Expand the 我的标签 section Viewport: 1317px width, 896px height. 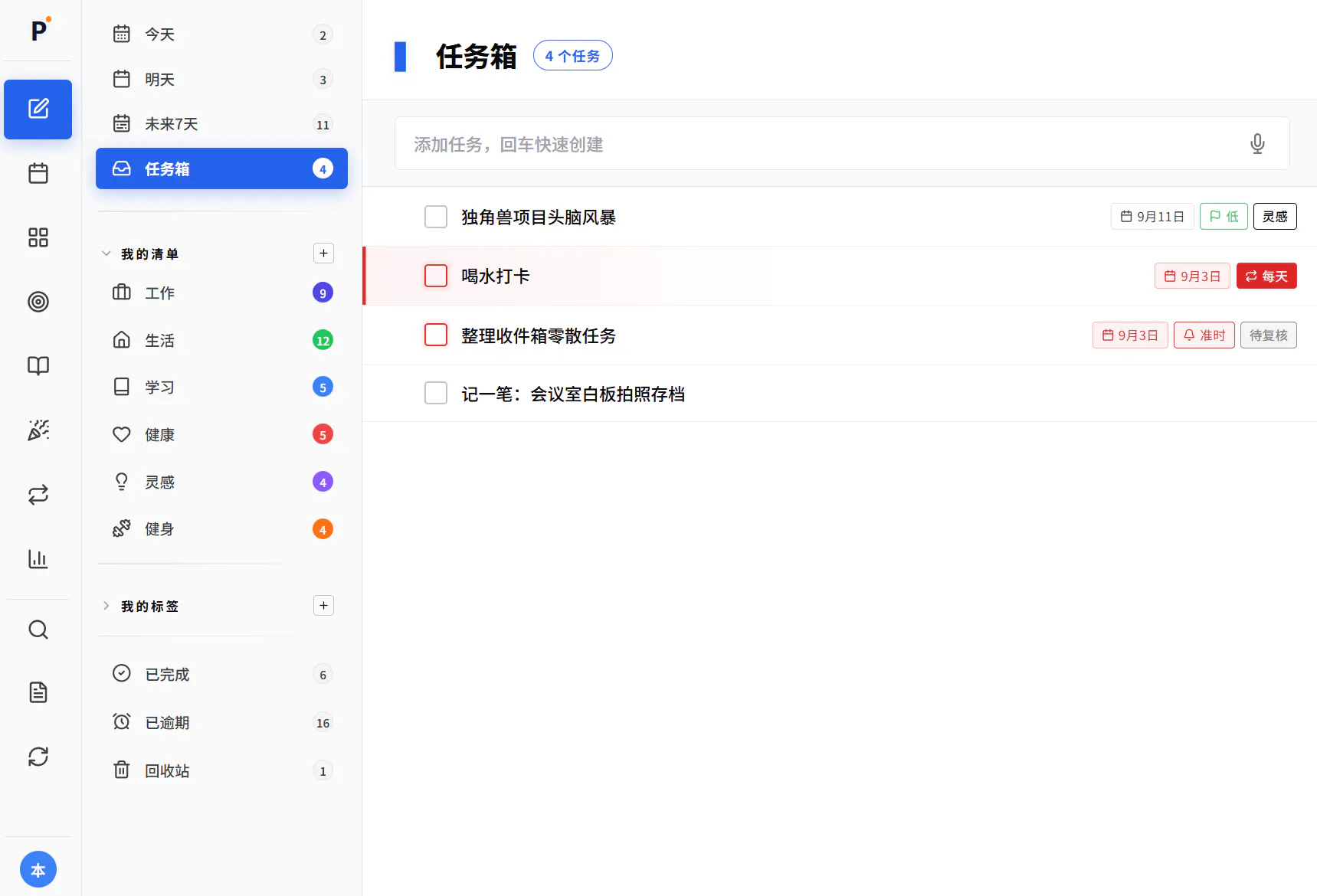pos(106,606)
